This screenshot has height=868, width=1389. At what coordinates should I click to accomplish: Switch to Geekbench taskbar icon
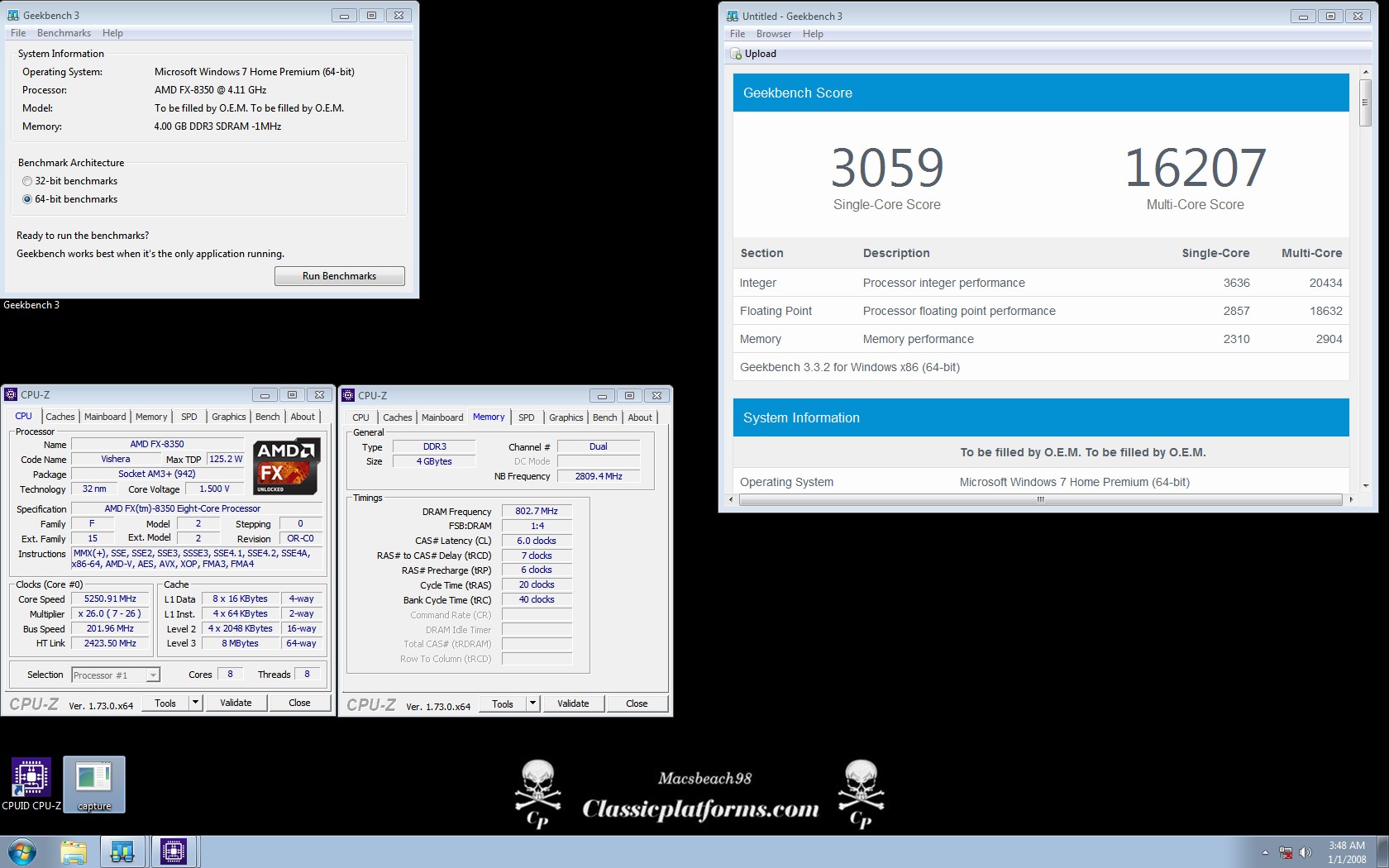click(122, 851)
